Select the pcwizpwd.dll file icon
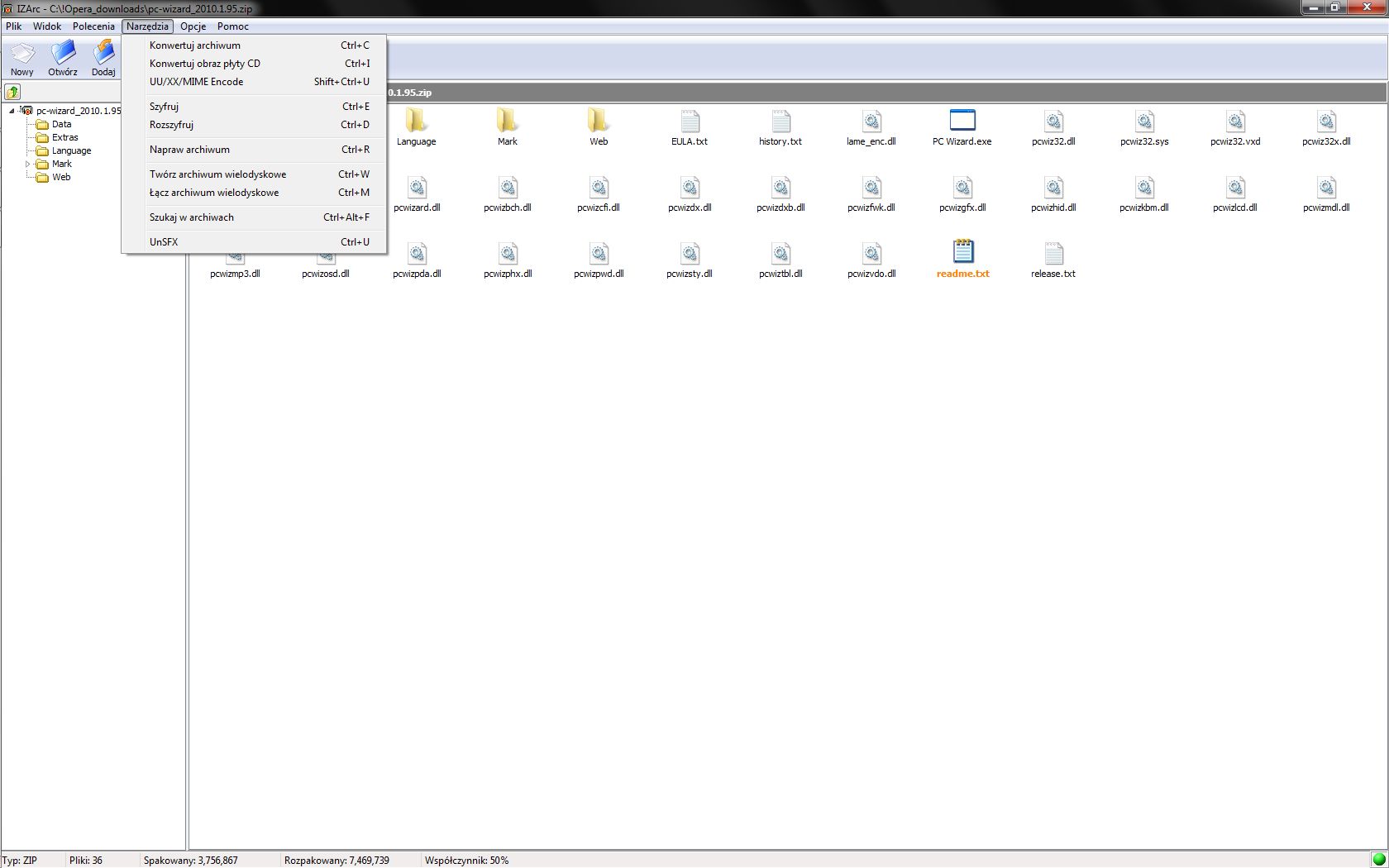Screen dimensions: 1389x868 point(599,253)
